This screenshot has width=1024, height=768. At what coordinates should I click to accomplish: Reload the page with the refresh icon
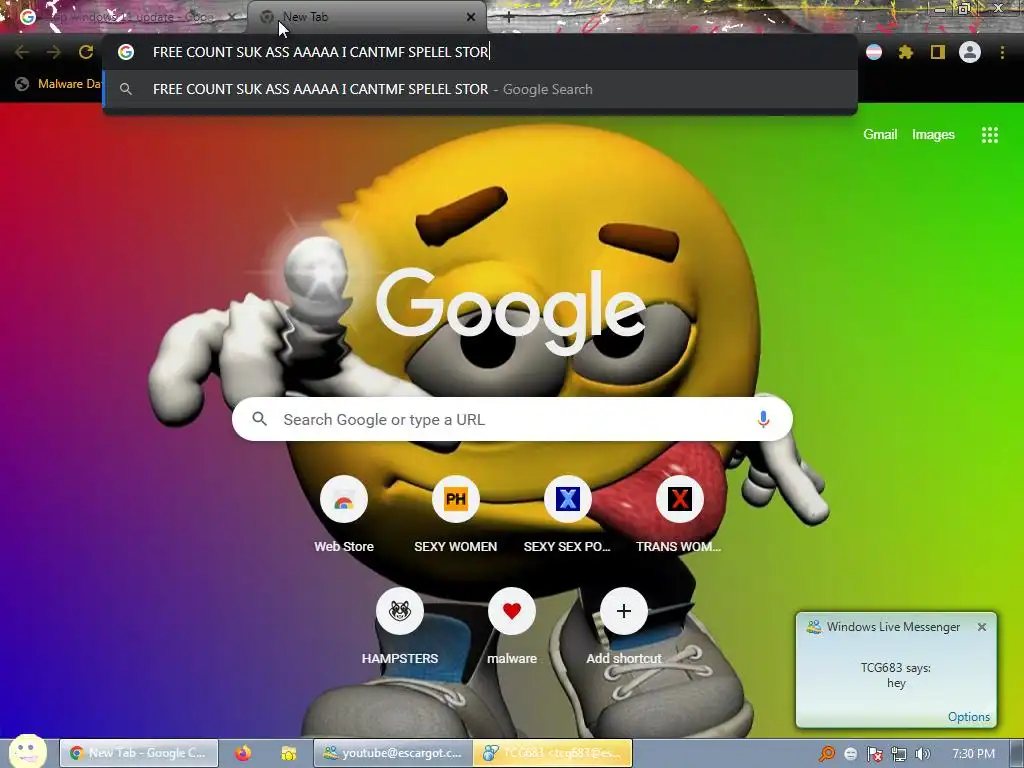pyautogui.click(x=86, y=52)
